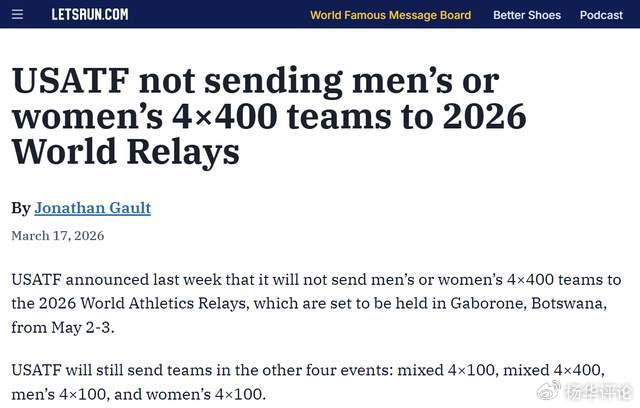640x408 pixels.
Task: Click the Chinese watermark text beside the Weibo logo
Action: 598,389
